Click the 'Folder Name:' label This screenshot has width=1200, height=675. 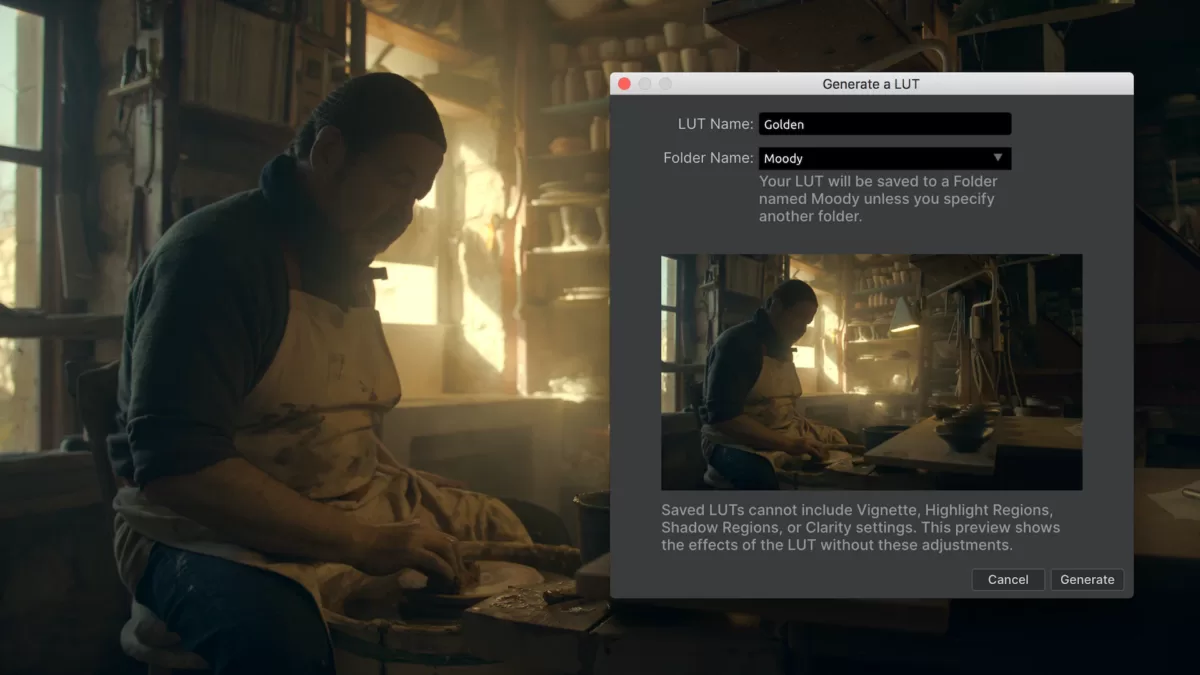click(708, 158)
